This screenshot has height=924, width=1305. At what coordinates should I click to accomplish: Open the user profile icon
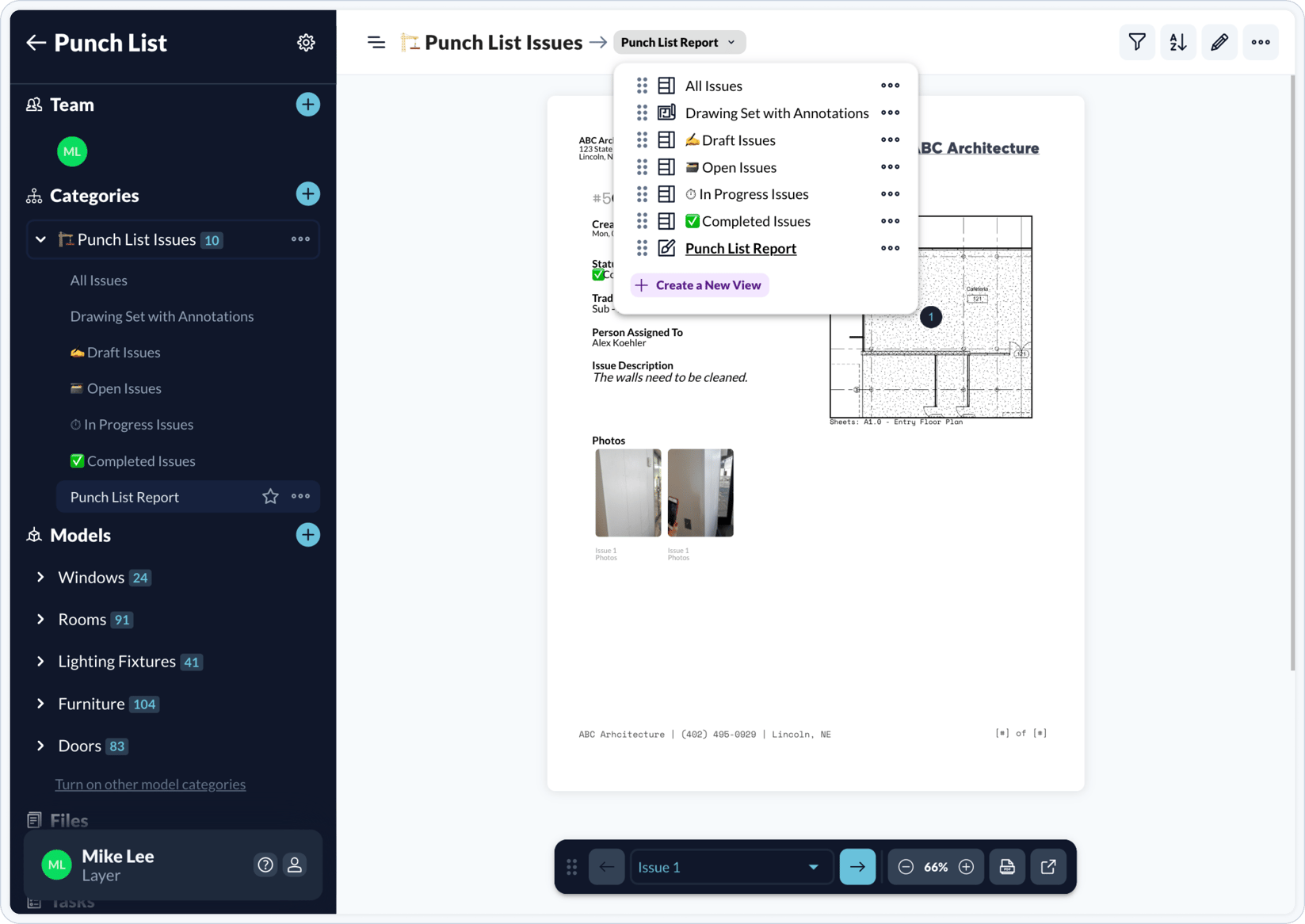tap(295, 865)
